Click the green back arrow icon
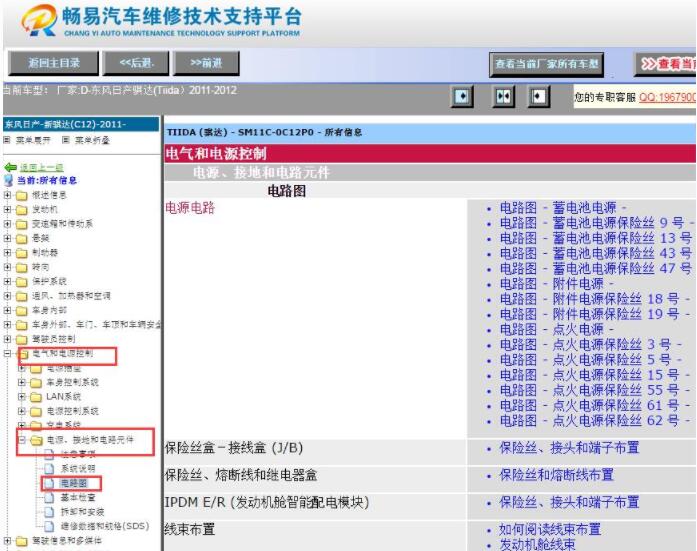 point(10,168)
